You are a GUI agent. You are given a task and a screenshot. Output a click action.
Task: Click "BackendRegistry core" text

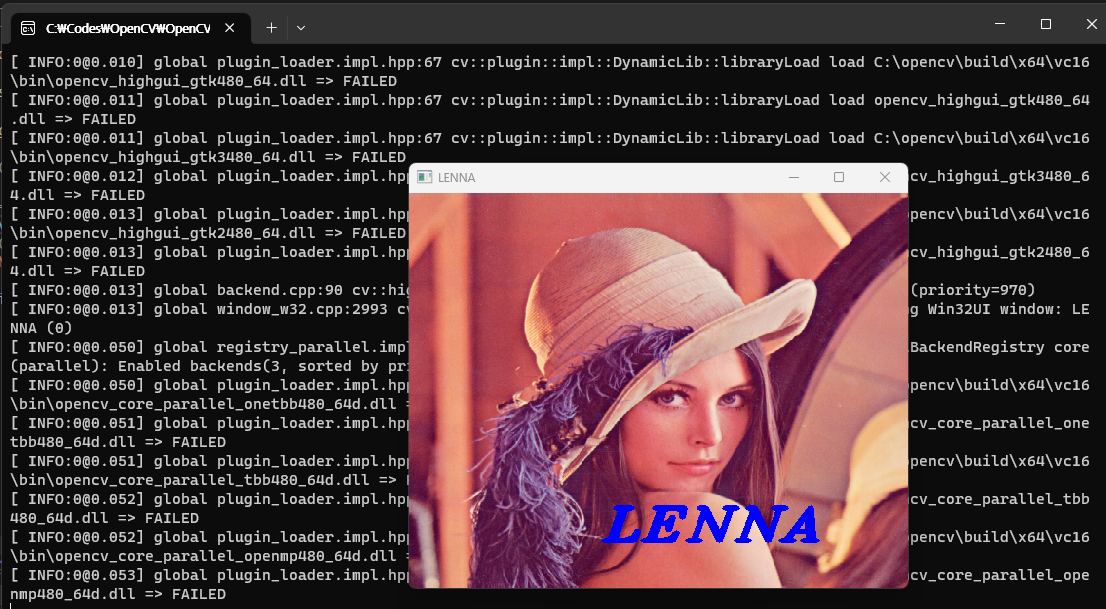click(x=999, y=347)
